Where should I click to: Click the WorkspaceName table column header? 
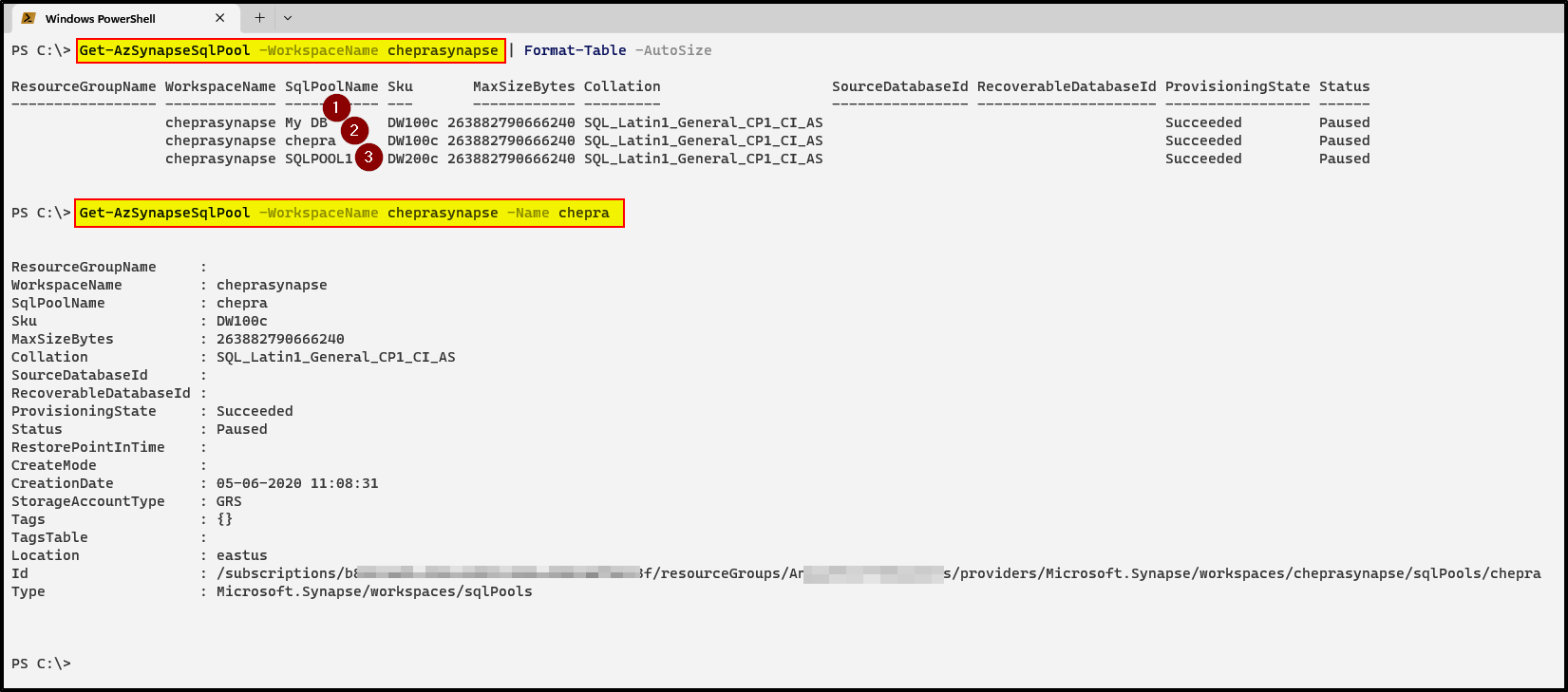[x=220, y=86]
